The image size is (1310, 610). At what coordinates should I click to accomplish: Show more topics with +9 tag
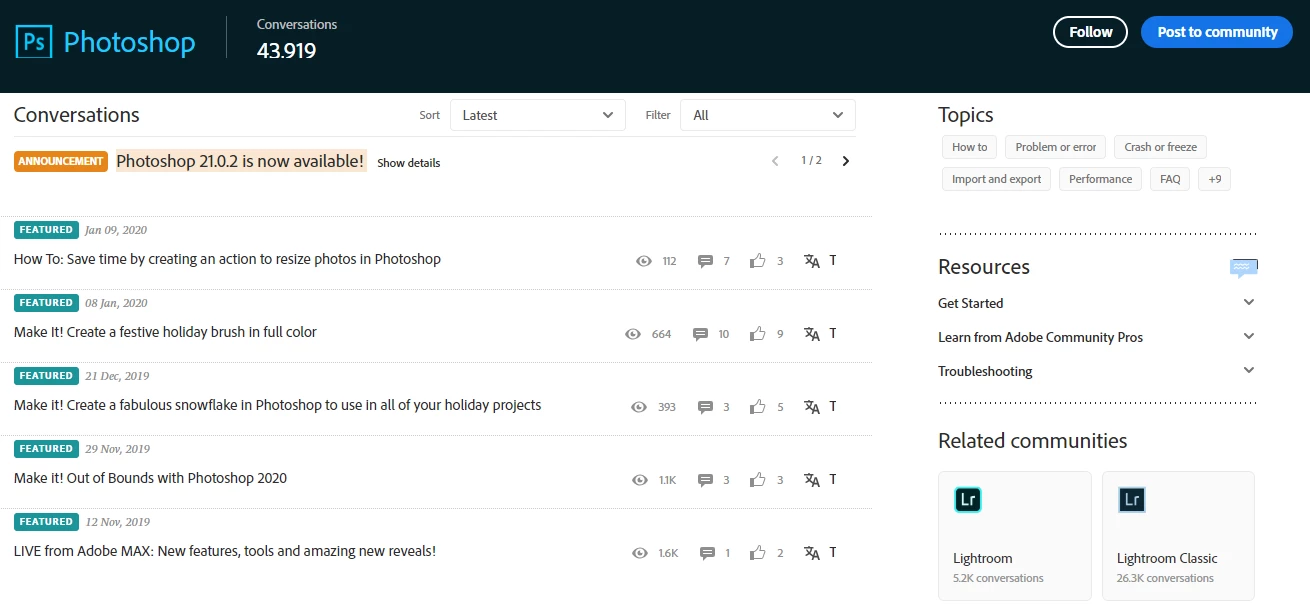click(x=1214, y=179)
